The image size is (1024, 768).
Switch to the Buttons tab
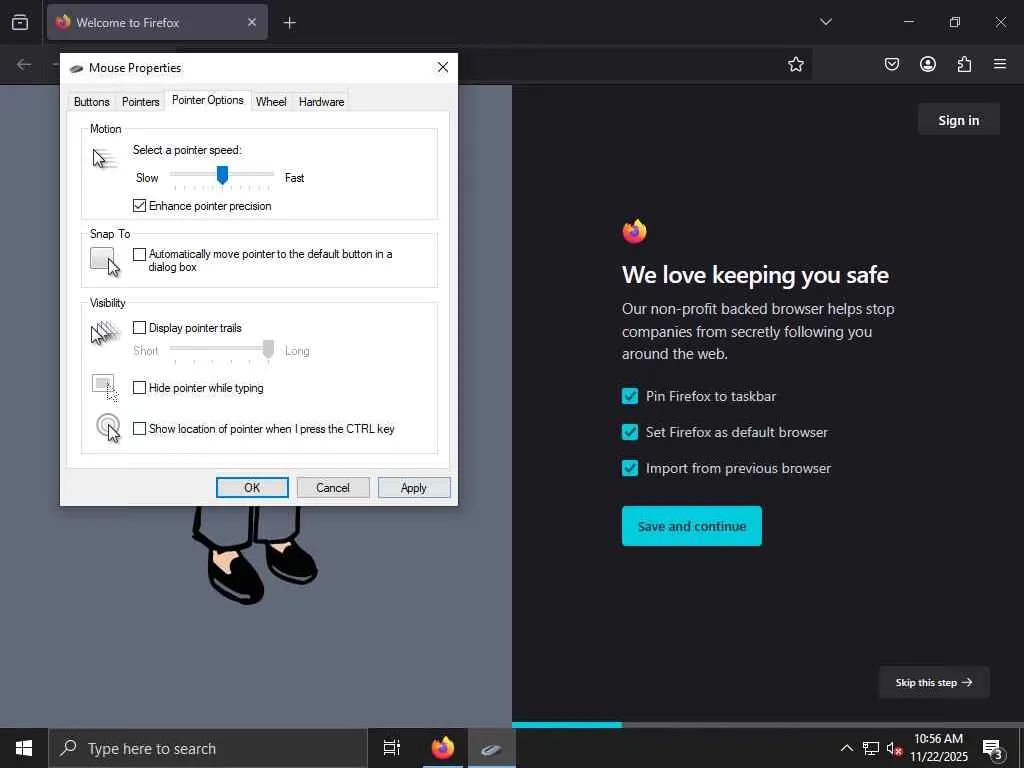tap(91, 102)
